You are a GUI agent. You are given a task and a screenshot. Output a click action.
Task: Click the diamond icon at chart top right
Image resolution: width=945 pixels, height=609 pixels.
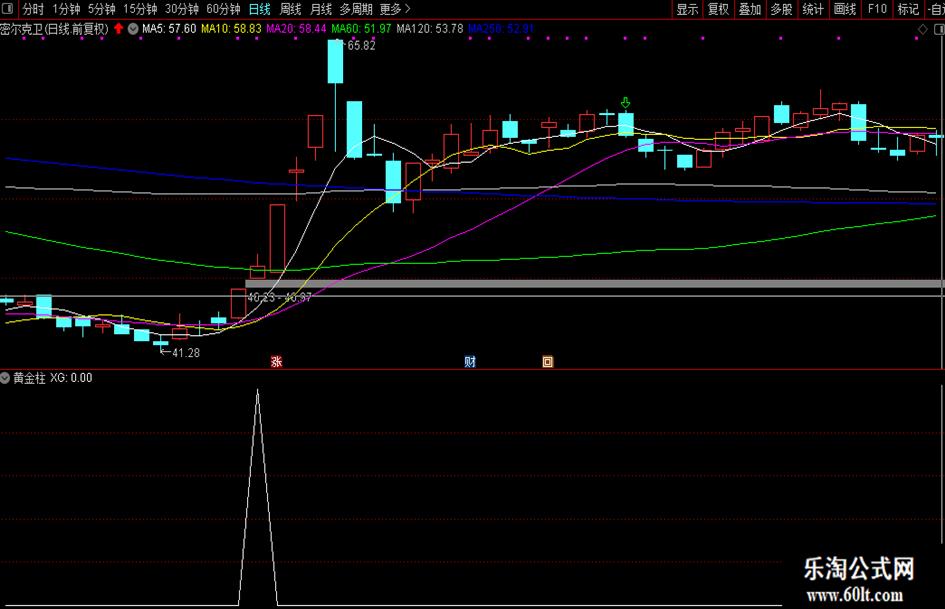923,29
